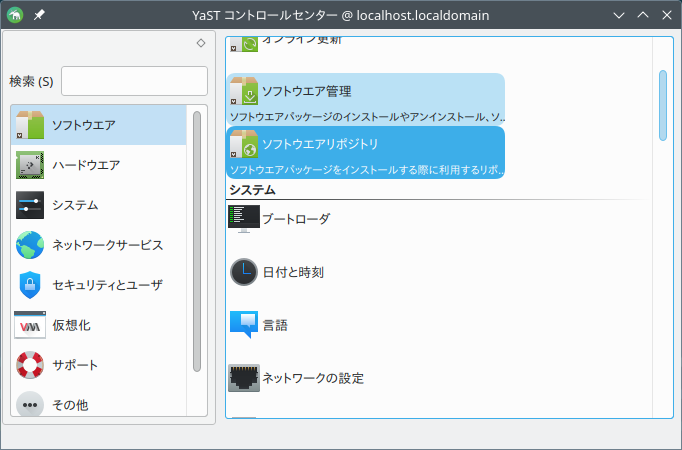Click the ブートローダ module label
Screen dimensions: 682x450
pos(296,219)
